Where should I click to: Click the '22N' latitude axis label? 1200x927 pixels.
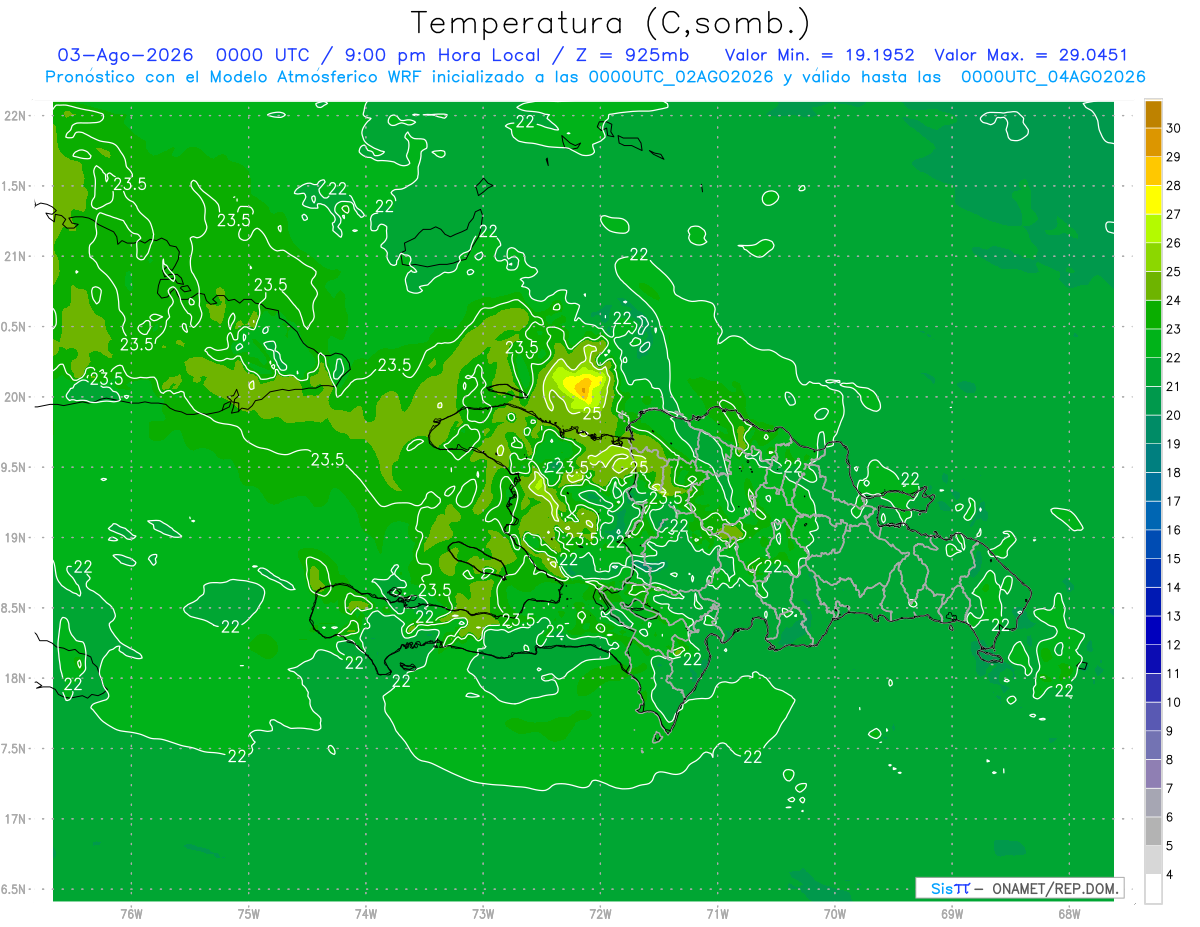coord(17,116)
